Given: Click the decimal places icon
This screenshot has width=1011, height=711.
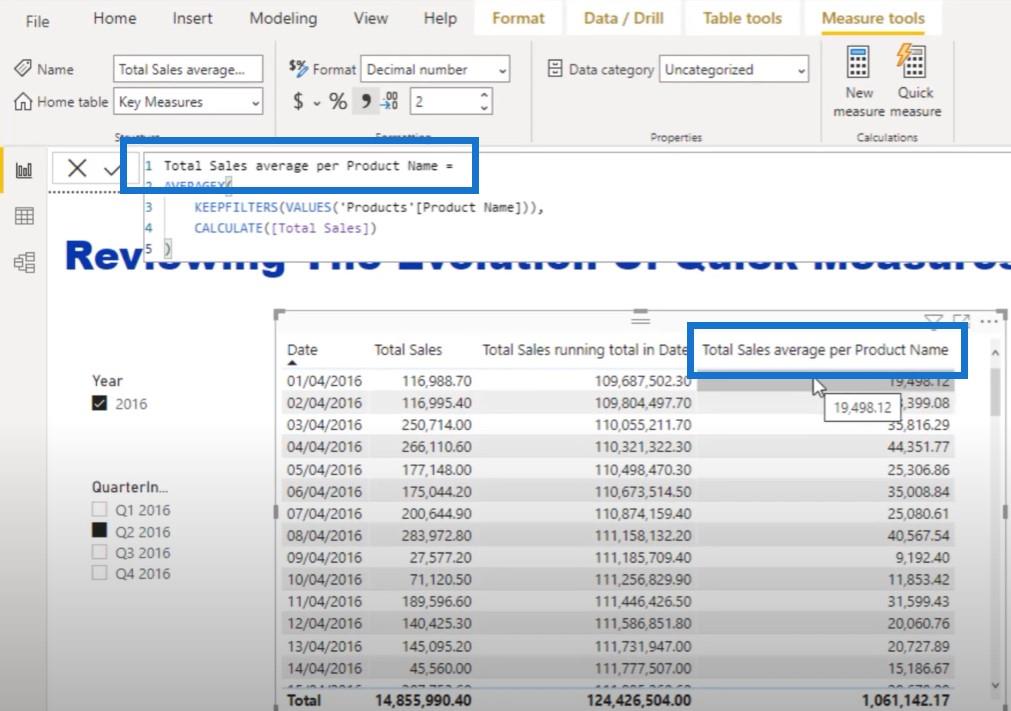Looking at the screenshot, I should click(x=389, y=101).
